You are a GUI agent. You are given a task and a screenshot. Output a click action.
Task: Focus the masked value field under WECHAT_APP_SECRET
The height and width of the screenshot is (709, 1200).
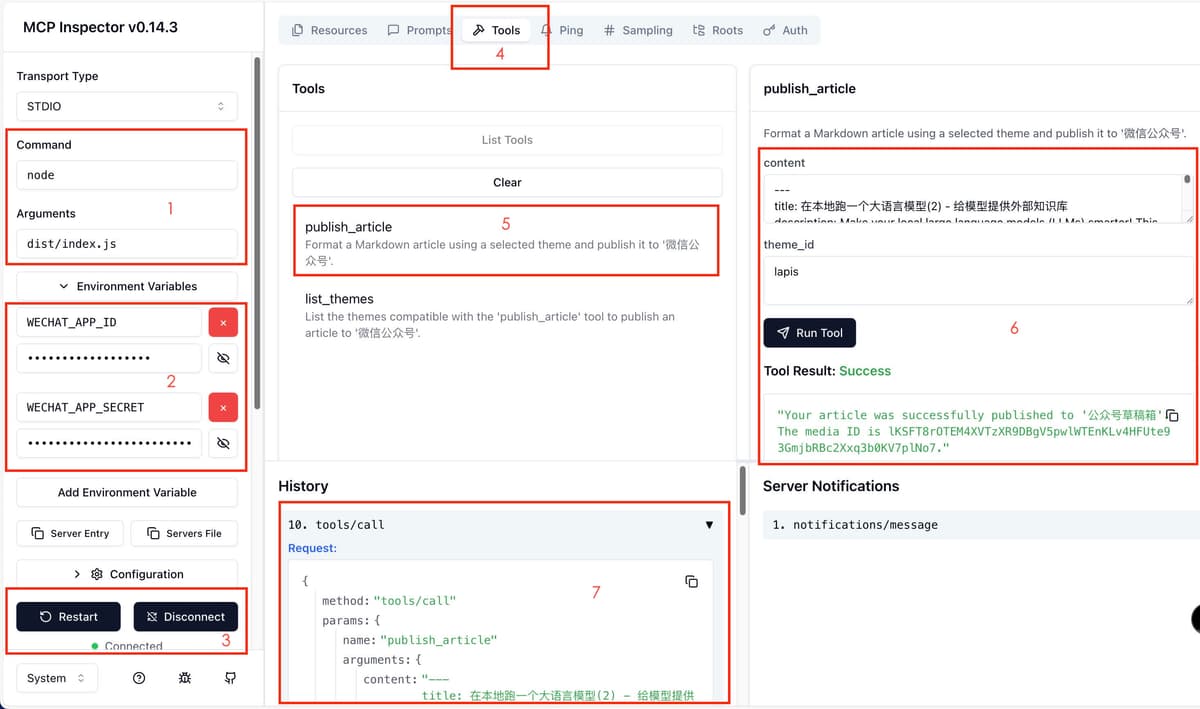coord(109,442)
